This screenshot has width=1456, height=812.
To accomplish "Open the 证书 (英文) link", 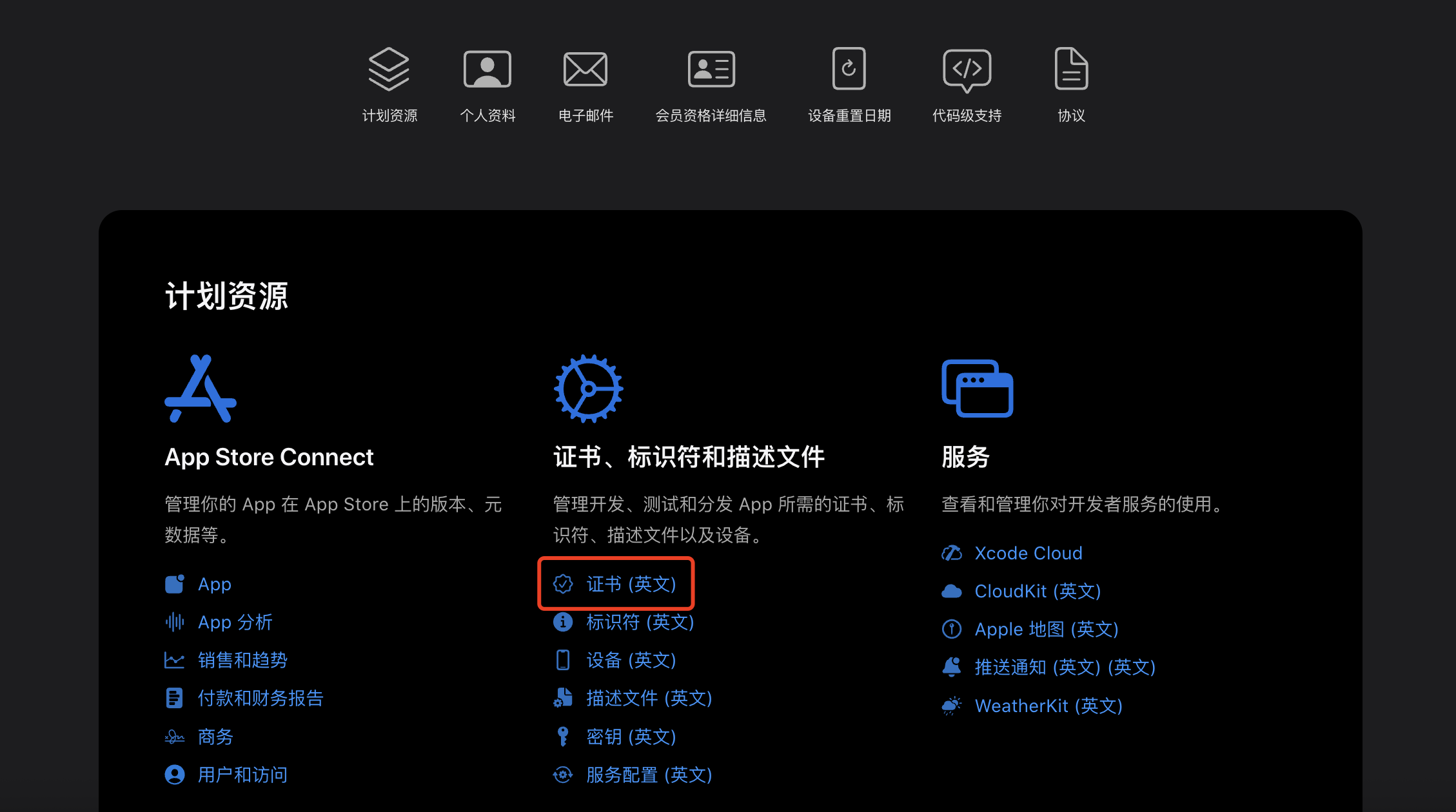I will click(630, 584).
